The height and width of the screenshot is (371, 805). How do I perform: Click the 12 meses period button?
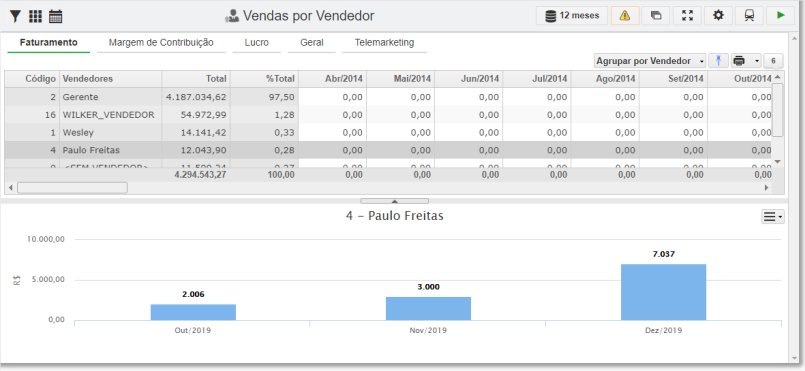(x=572, y=15)
